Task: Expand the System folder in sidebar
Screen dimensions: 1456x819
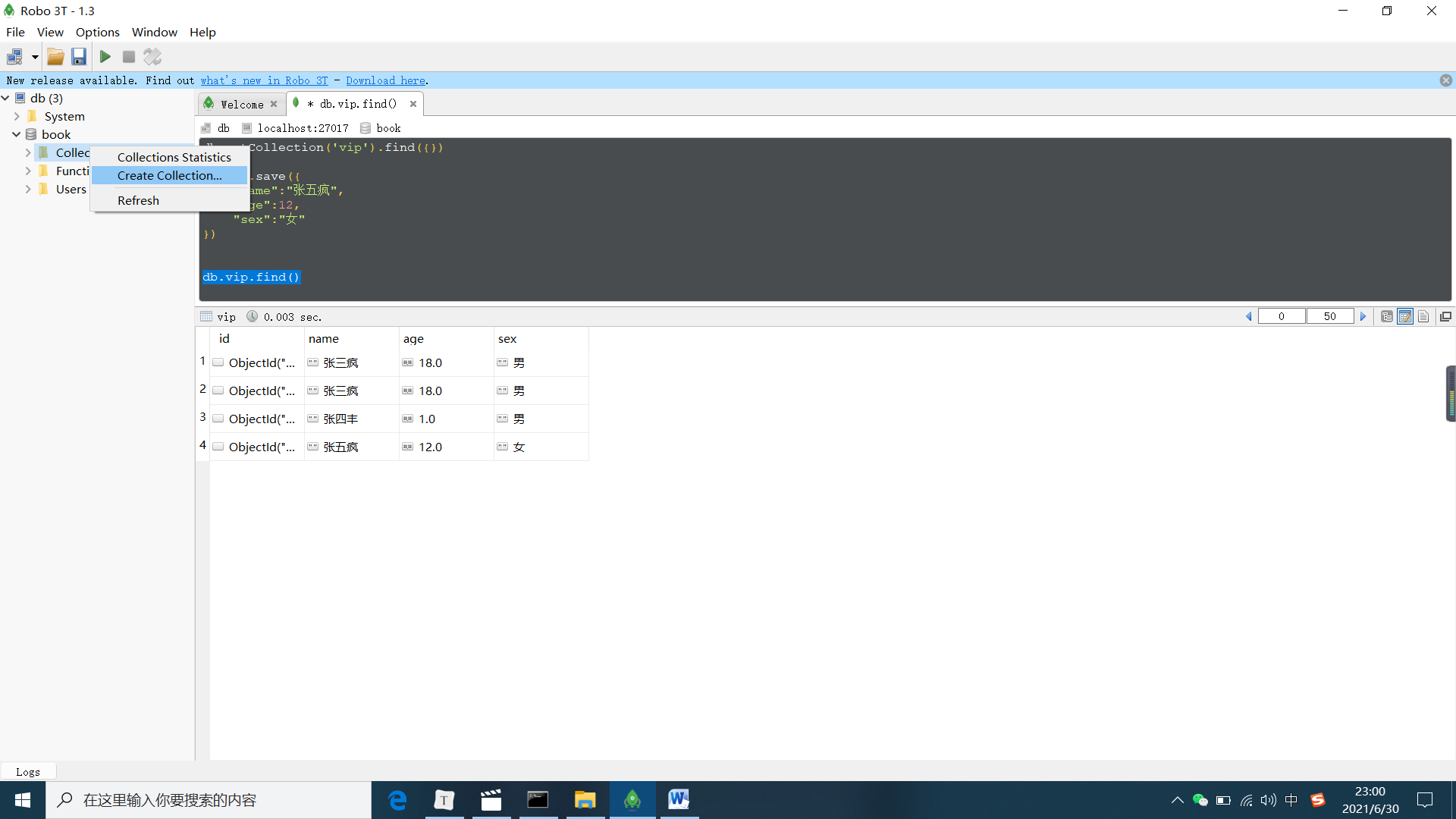Action: click(17, 116)
